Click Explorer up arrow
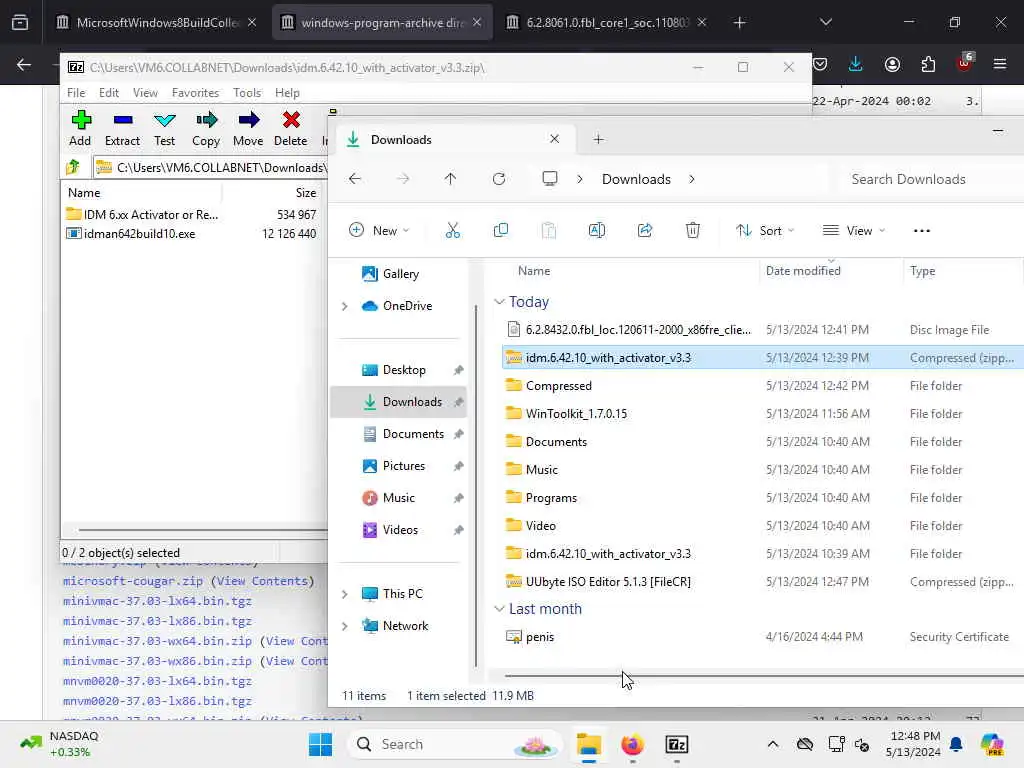1024x768 pixels. [451, 179]
